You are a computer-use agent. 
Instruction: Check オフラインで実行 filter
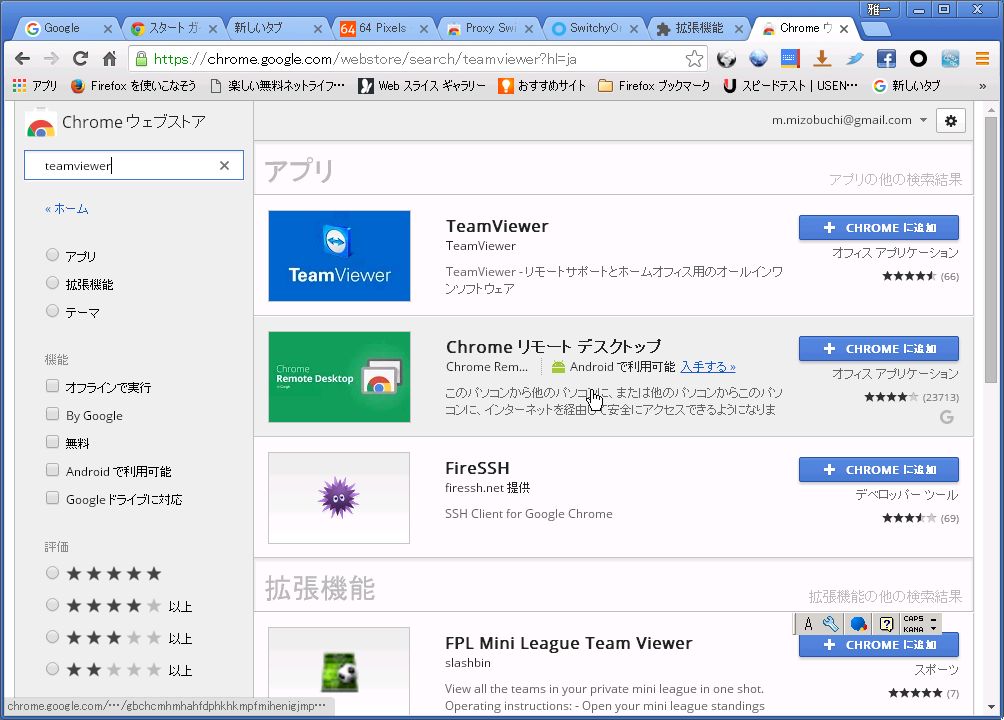coord(53,386)
